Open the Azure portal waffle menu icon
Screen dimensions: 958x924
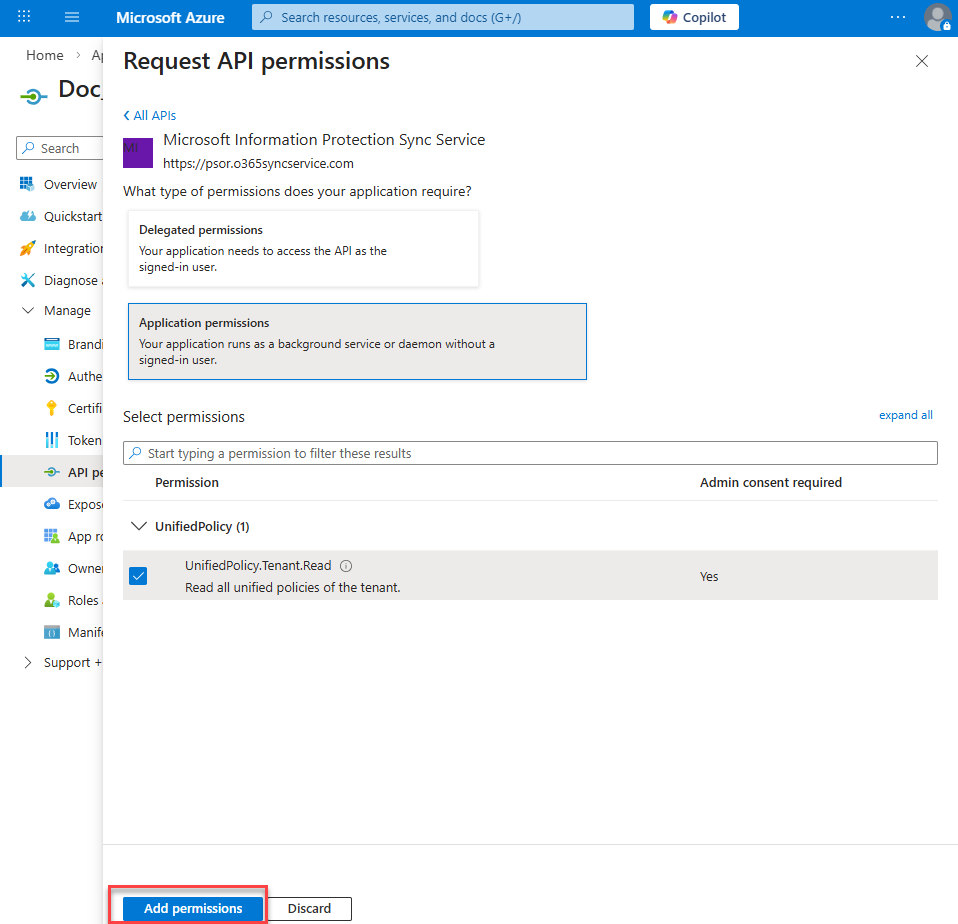point(24,17)
